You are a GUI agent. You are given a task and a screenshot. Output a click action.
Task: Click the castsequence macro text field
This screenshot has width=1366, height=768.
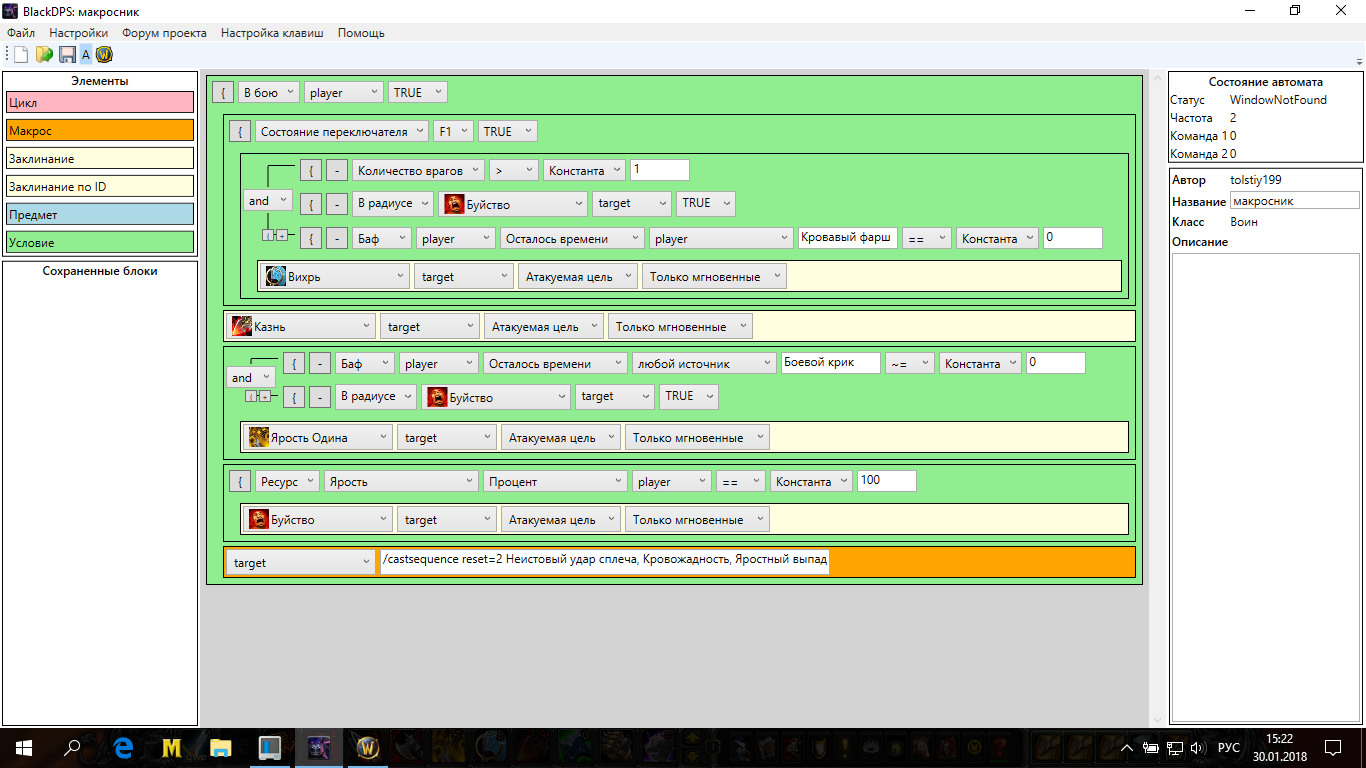604,560
